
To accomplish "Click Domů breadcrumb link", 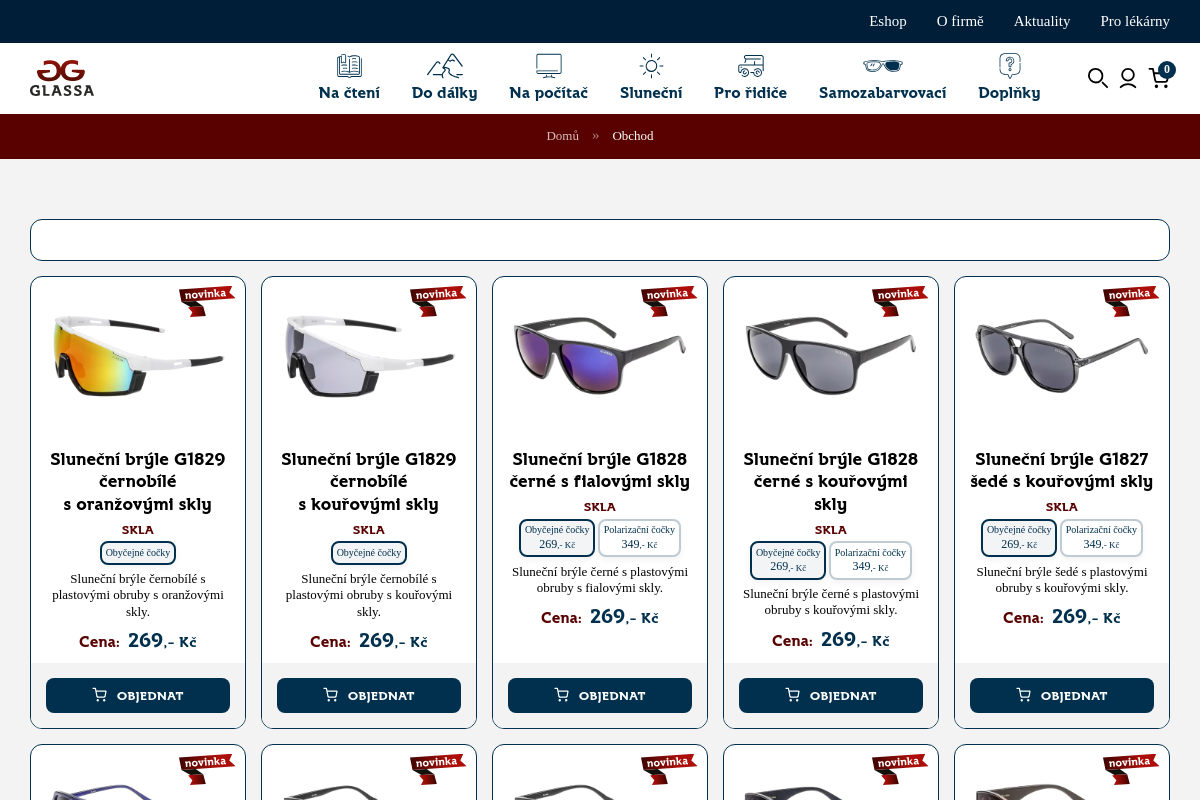I will pos(562,136).
